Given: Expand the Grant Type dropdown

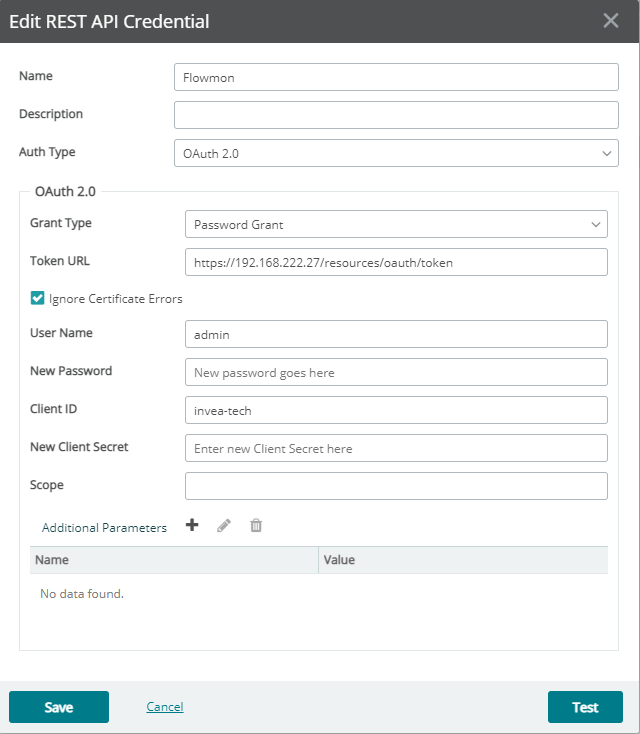Looking at the screenshot, I should pos(396,224).
